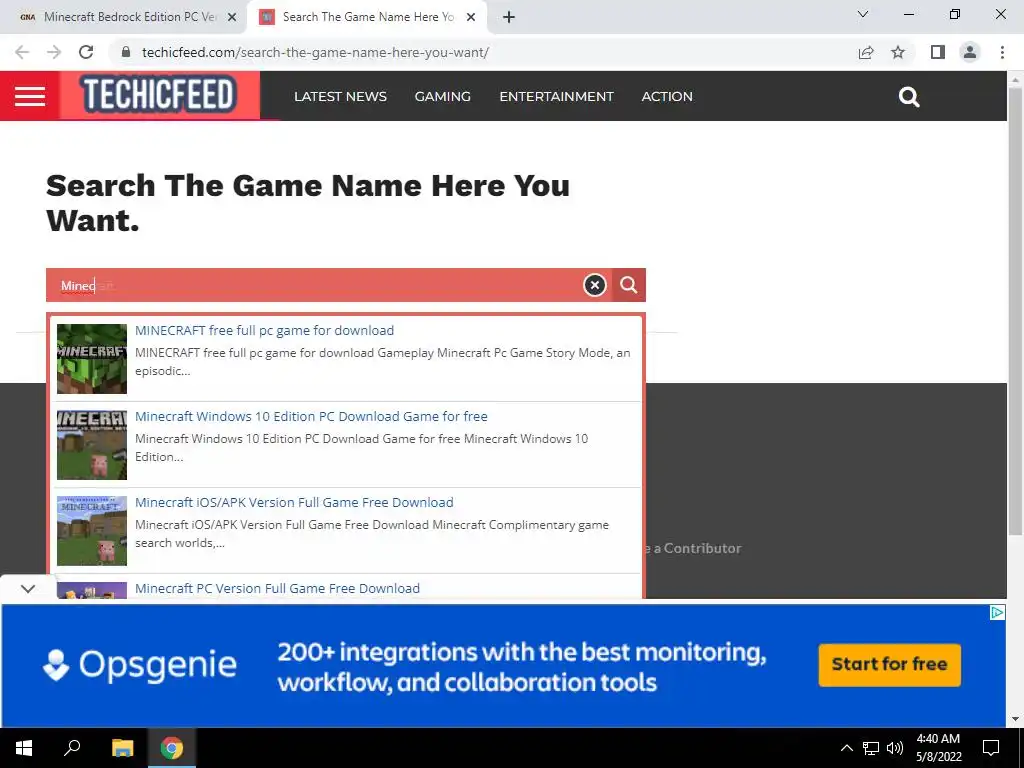Open the ACTION menu item
This screenshot has width=1024, height=768.
pyautogui.click(x=667, y=97)
